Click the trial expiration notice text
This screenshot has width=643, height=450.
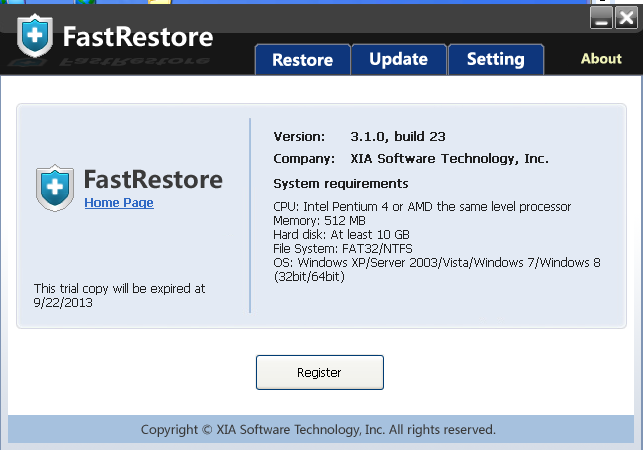tap(119, 294)
